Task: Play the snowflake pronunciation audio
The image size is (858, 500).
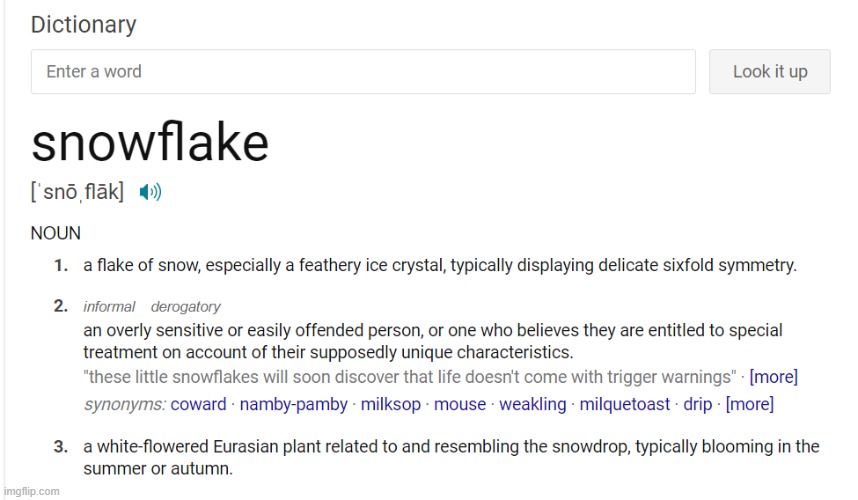Action: (150, 192)
